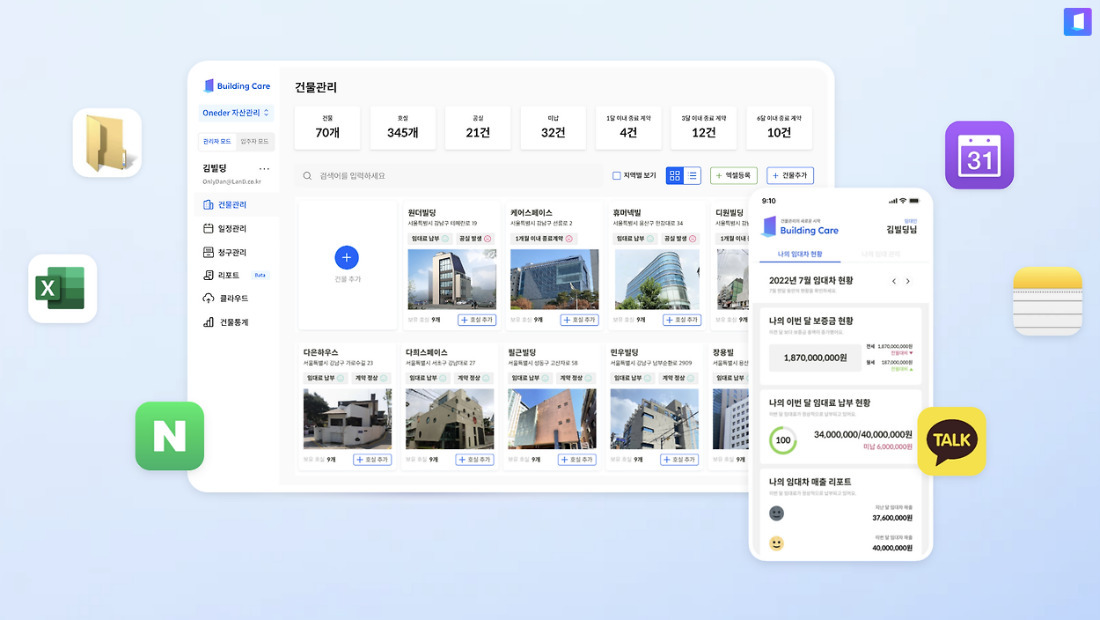Click 1,870,000,000원 deposit amount box
The image size is (1100, 620).
815,358
